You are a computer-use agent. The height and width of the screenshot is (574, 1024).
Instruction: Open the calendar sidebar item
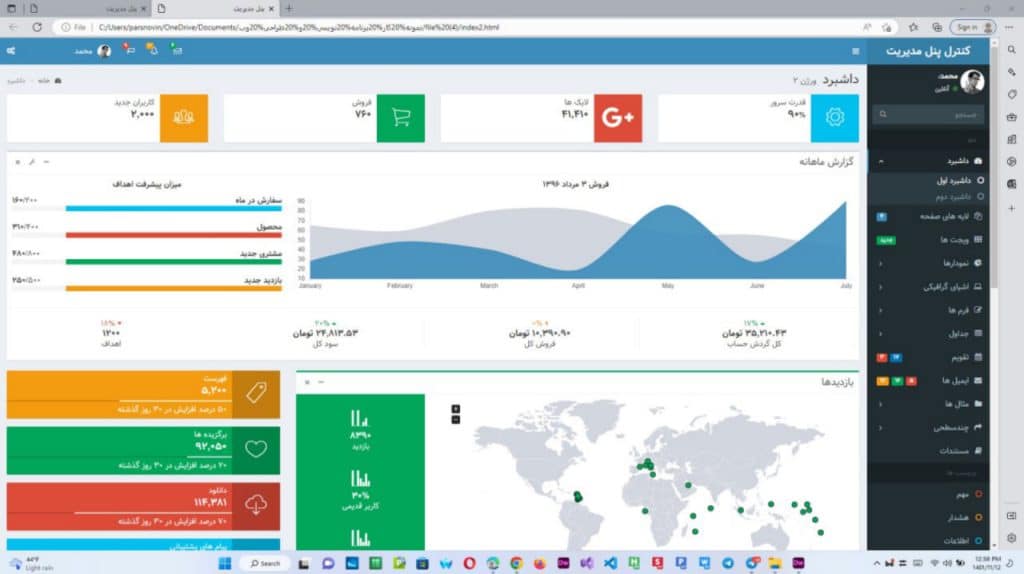tap(929, 357)
